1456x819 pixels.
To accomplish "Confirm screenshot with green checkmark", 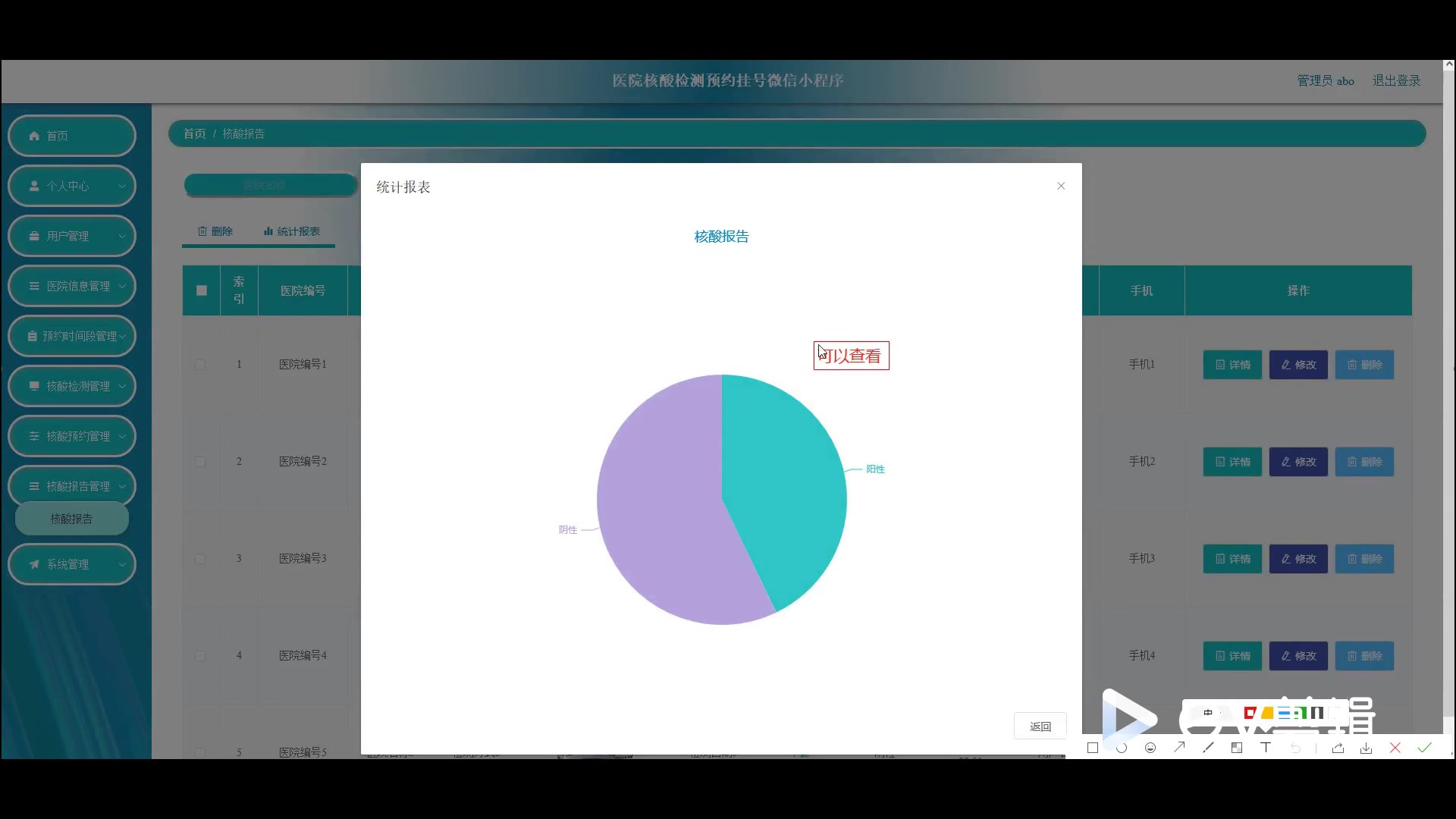I will tap(1424, 748).
